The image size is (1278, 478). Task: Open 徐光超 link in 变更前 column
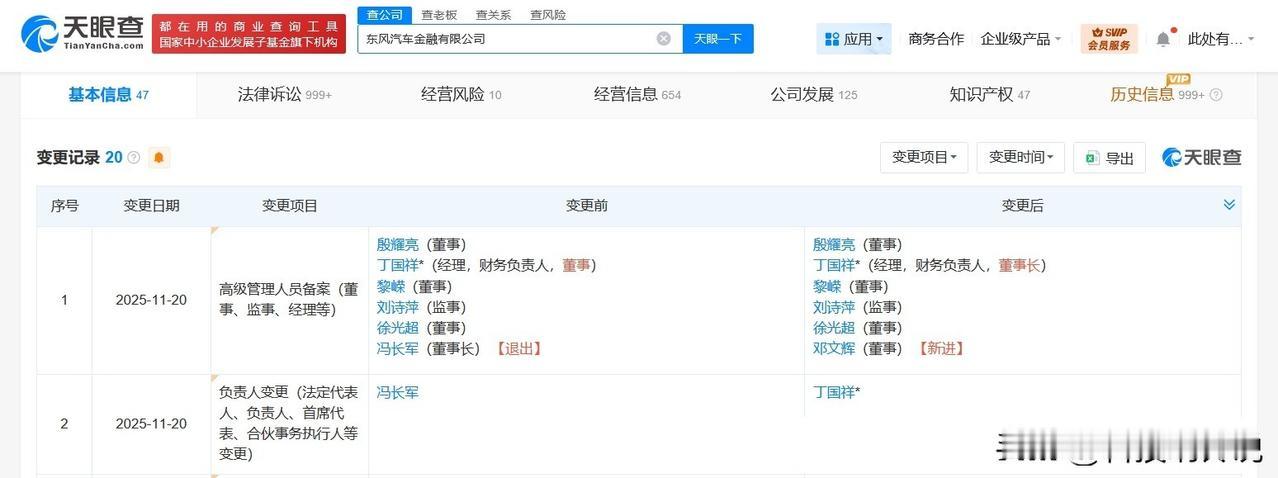click(398, 328)
